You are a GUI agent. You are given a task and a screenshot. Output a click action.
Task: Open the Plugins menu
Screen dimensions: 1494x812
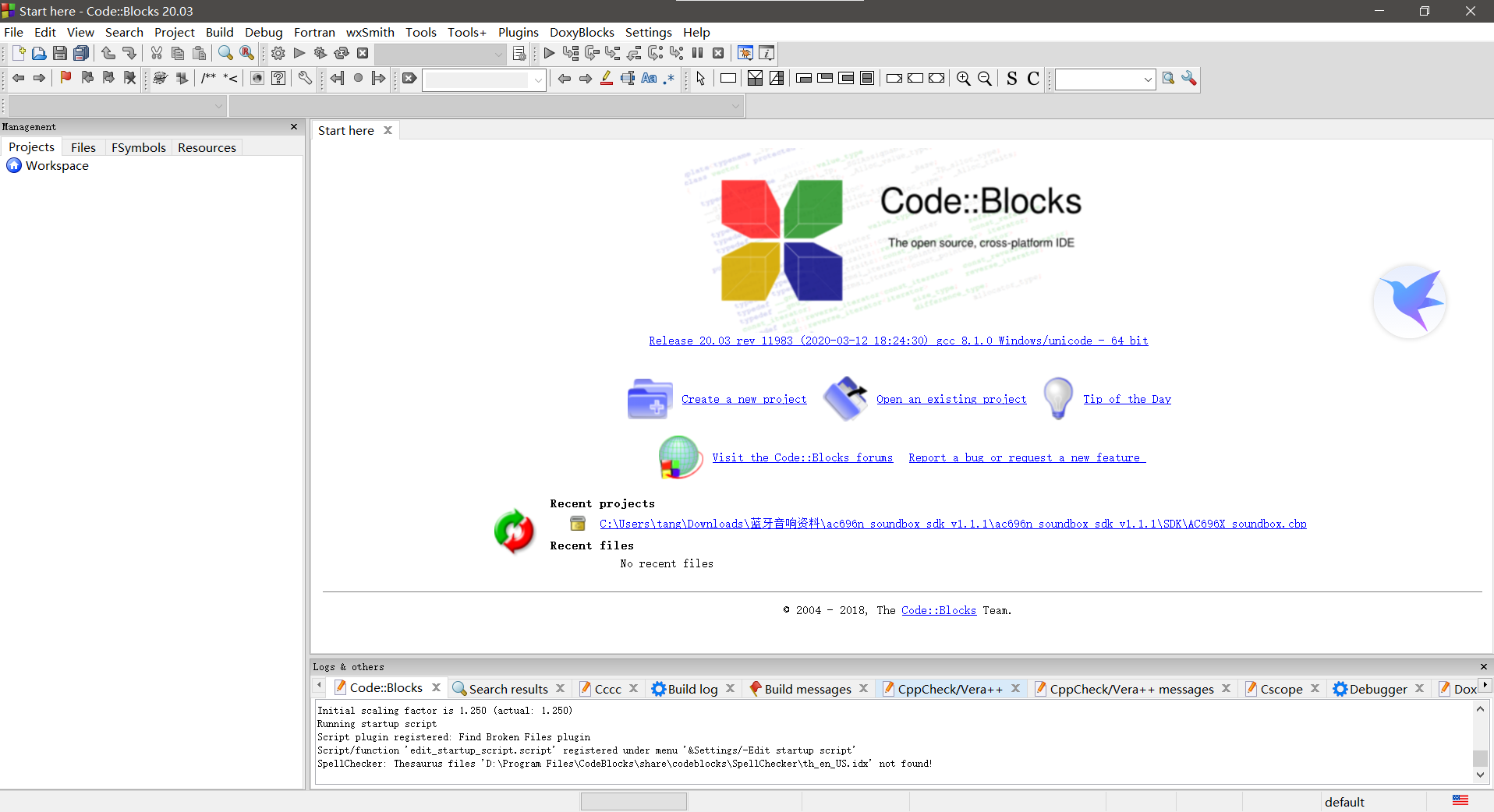pyautogui.click(x=519, y=32)
